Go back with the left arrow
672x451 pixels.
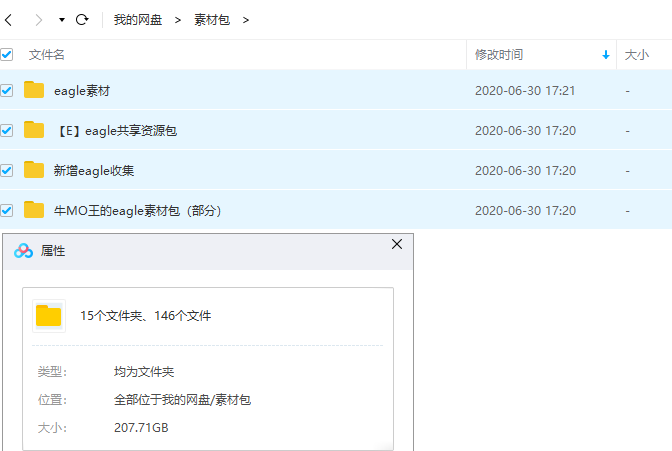pos(9,20)
